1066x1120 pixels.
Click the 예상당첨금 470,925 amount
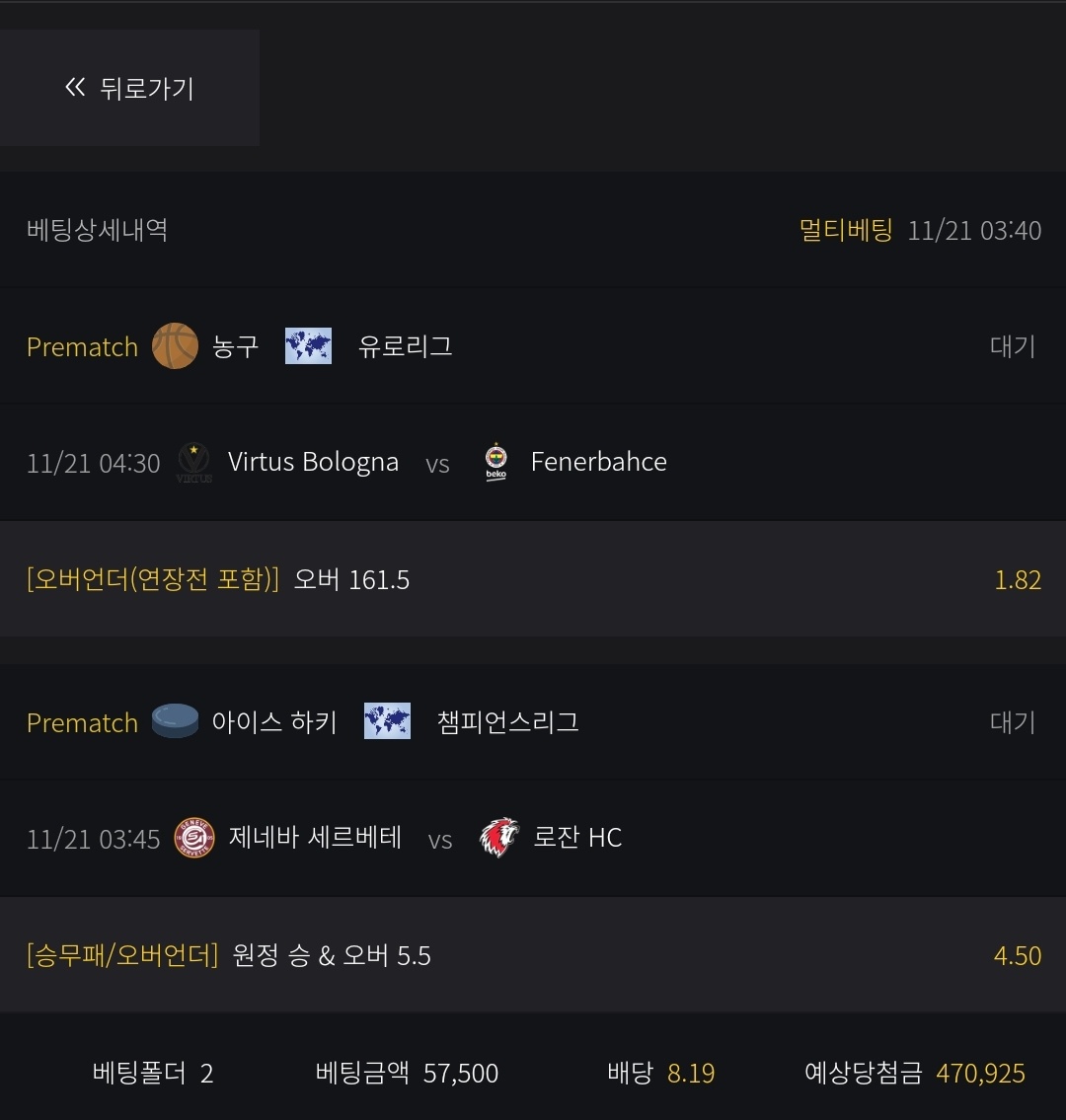[x=979, y=1073]
